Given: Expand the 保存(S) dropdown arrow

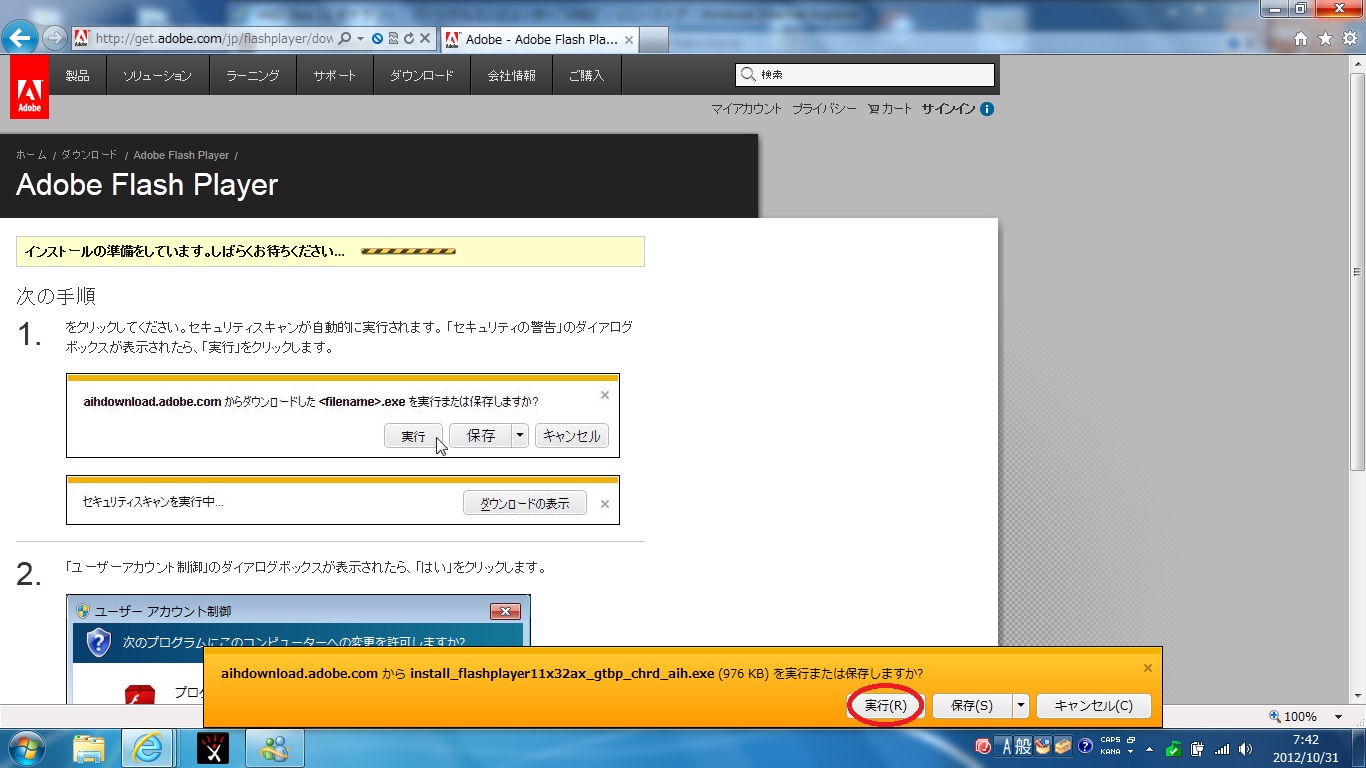Looking at the screenshot, I should (x=1021, y=706).
